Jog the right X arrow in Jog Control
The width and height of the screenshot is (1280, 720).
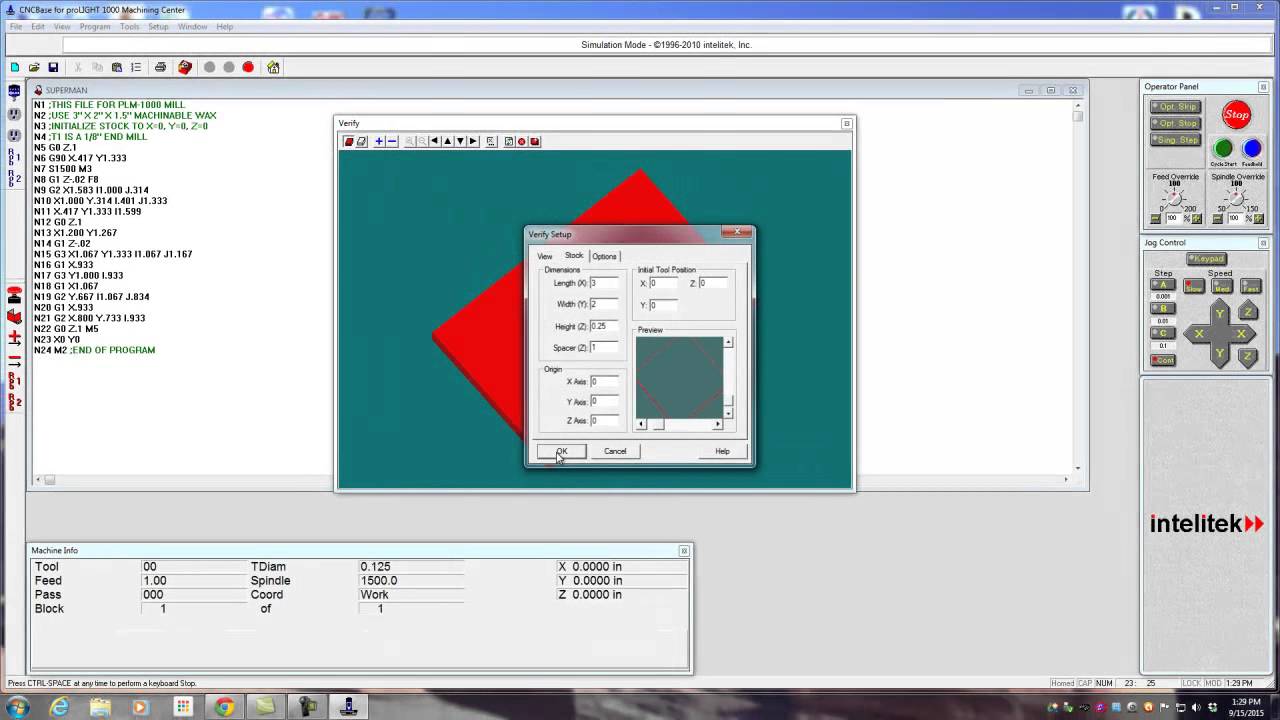pyautogui.click(x=1241, y=334)
